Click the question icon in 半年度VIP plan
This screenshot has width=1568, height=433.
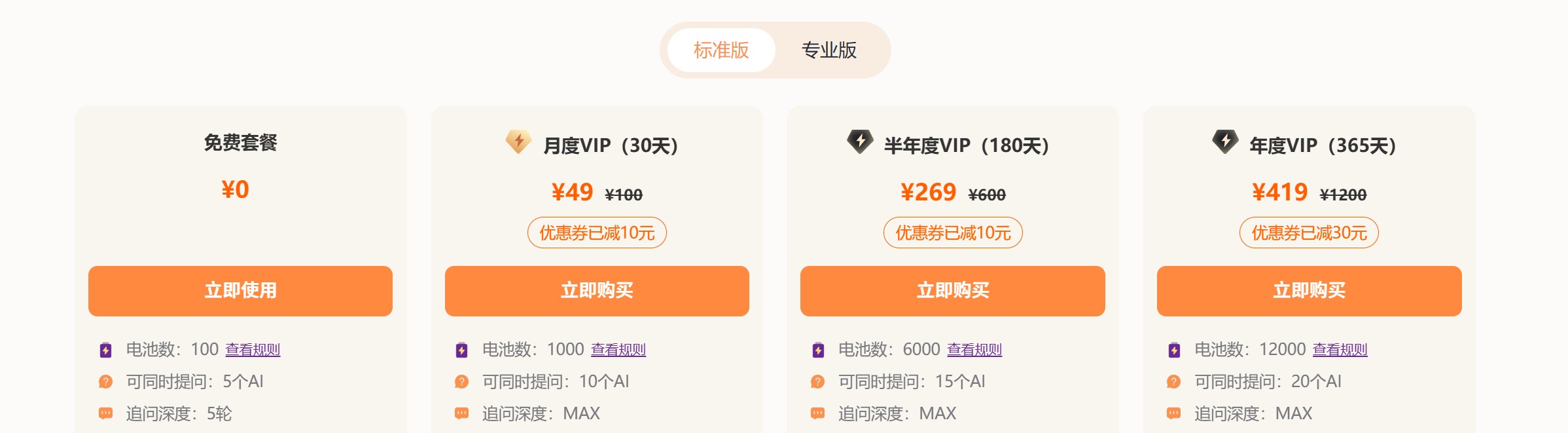click(x=817, y=381)
